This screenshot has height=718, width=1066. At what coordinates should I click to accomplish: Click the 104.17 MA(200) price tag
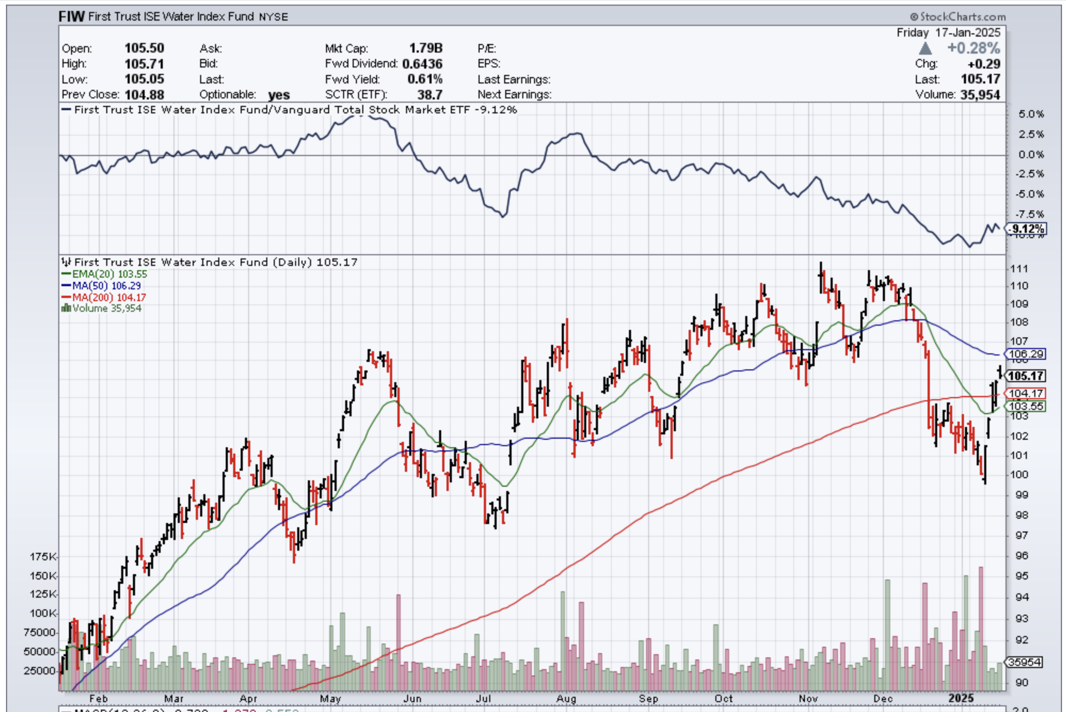pos(1027,394)
